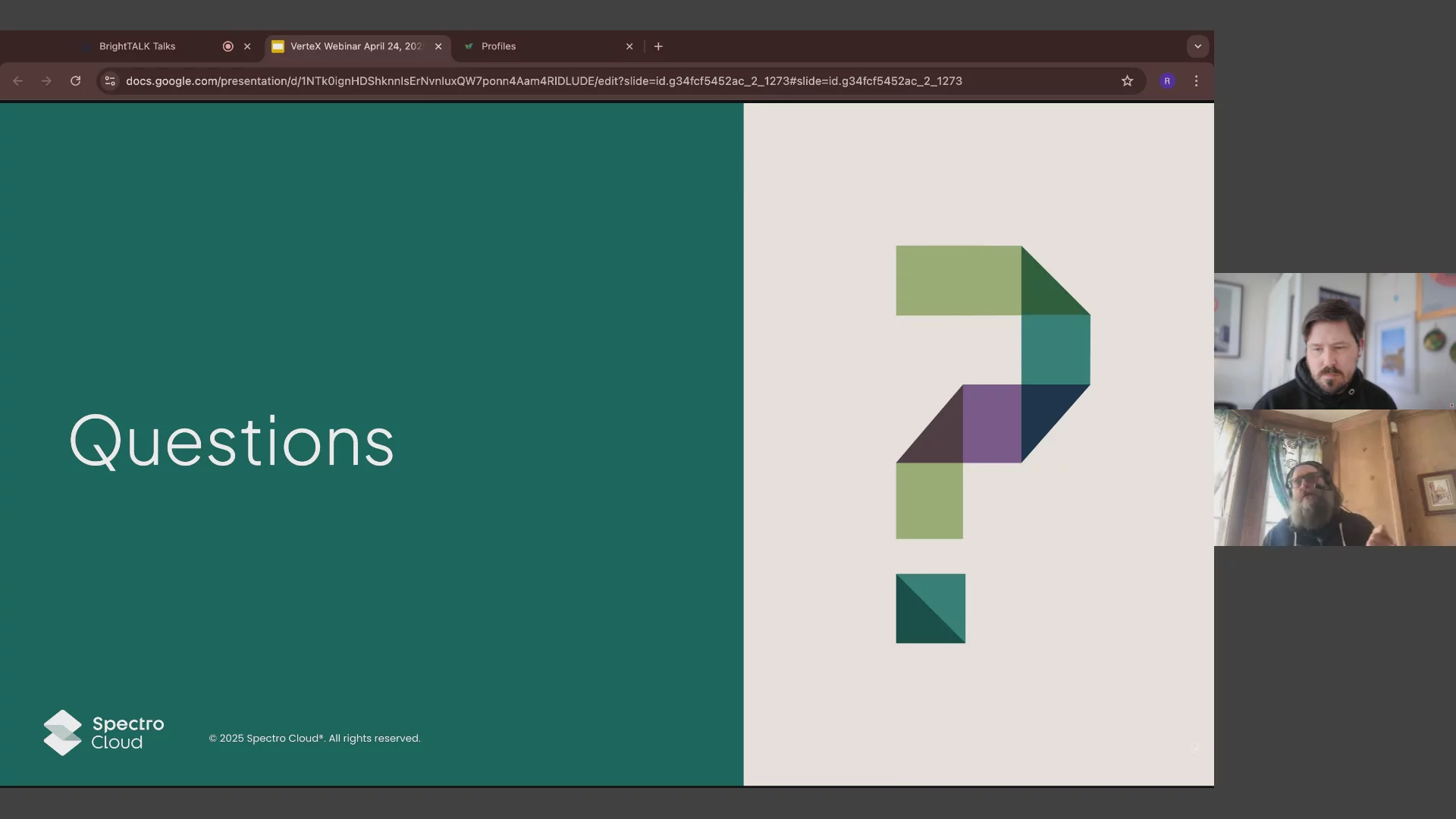This screenshot has height=819, width=1456.
Task: Open the Chrome three-dot menu
Action: (1197, 81)
